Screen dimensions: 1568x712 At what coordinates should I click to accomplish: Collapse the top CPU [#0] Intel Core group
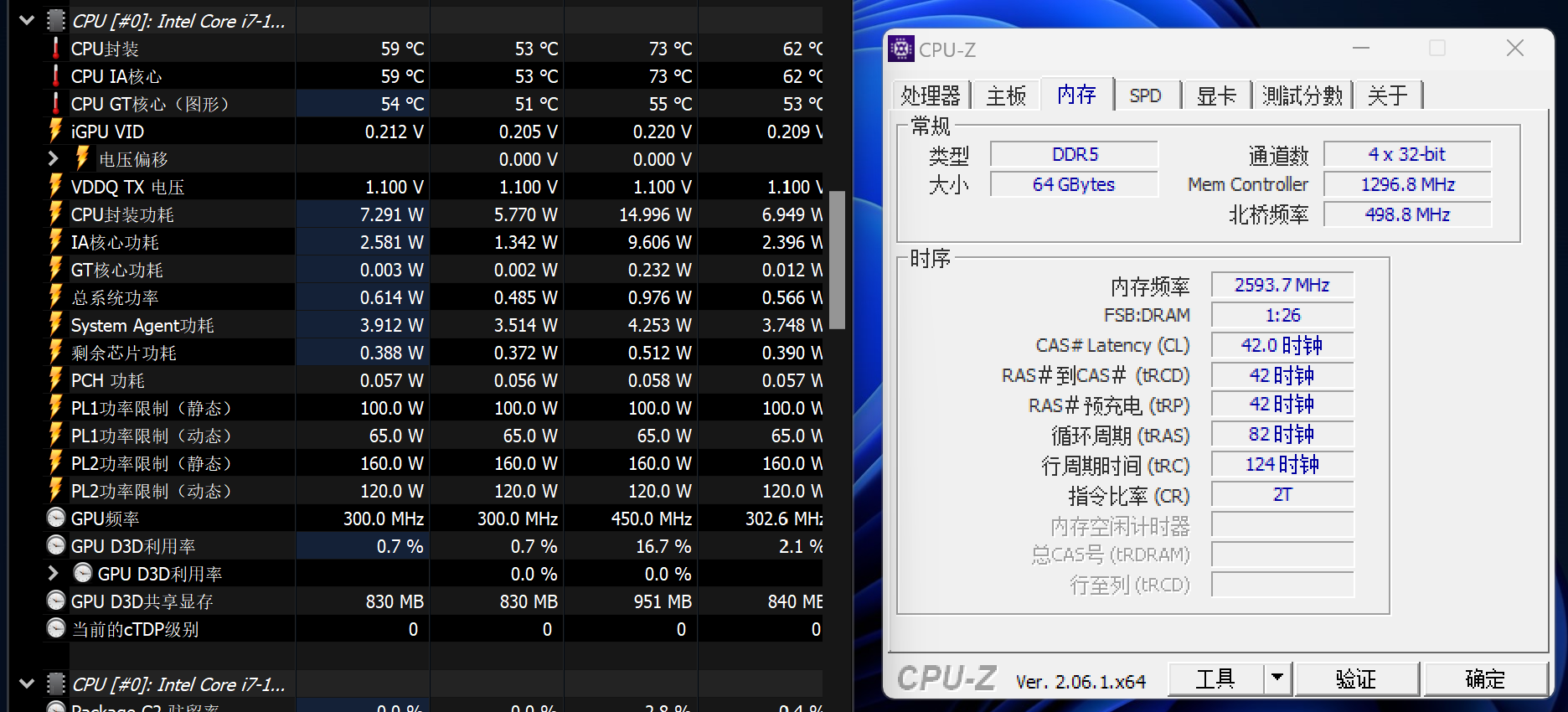click(x=27, y=21)
